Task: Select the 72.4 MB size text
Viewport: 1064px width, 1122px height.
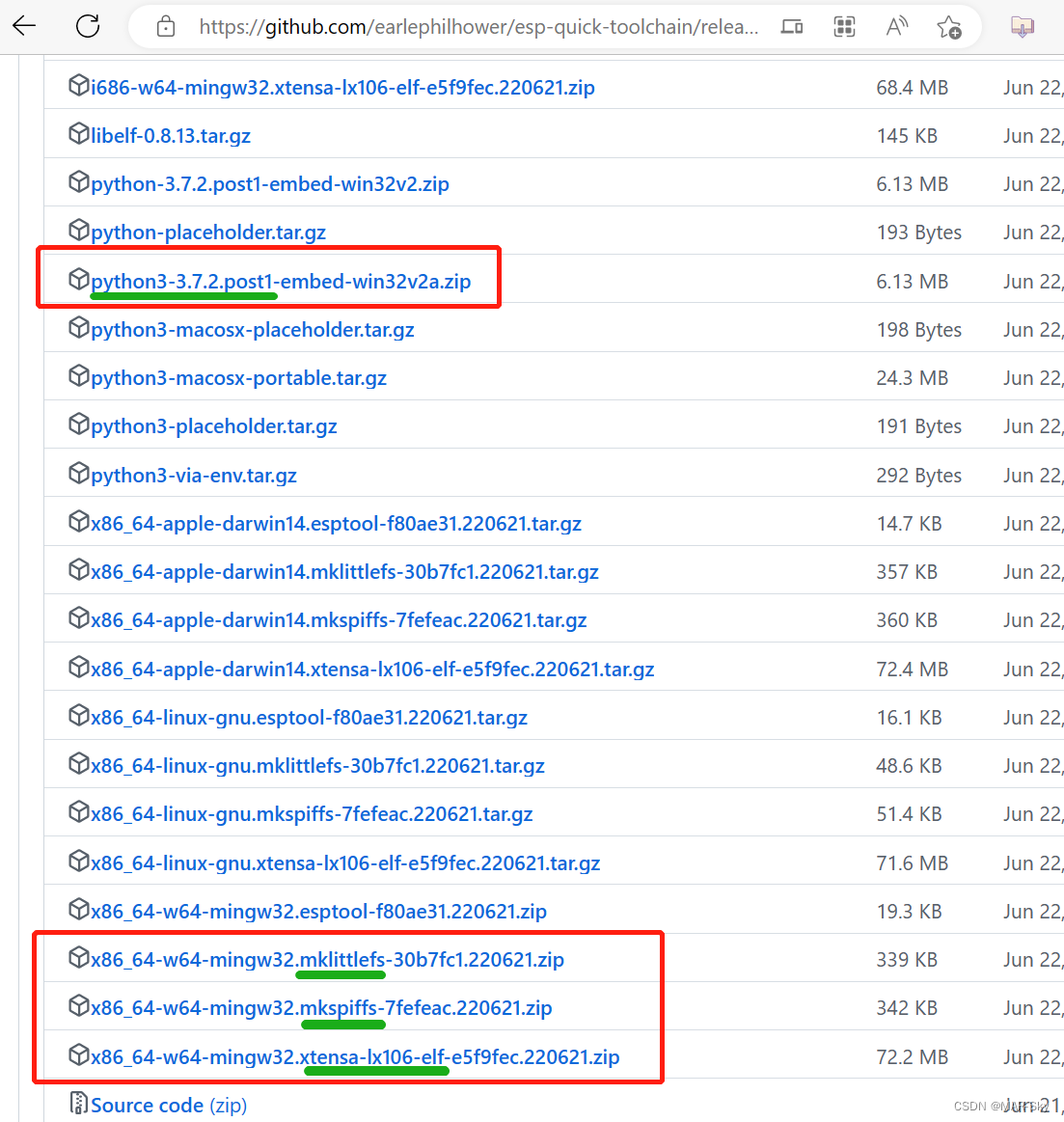Action: click(913, 670)
